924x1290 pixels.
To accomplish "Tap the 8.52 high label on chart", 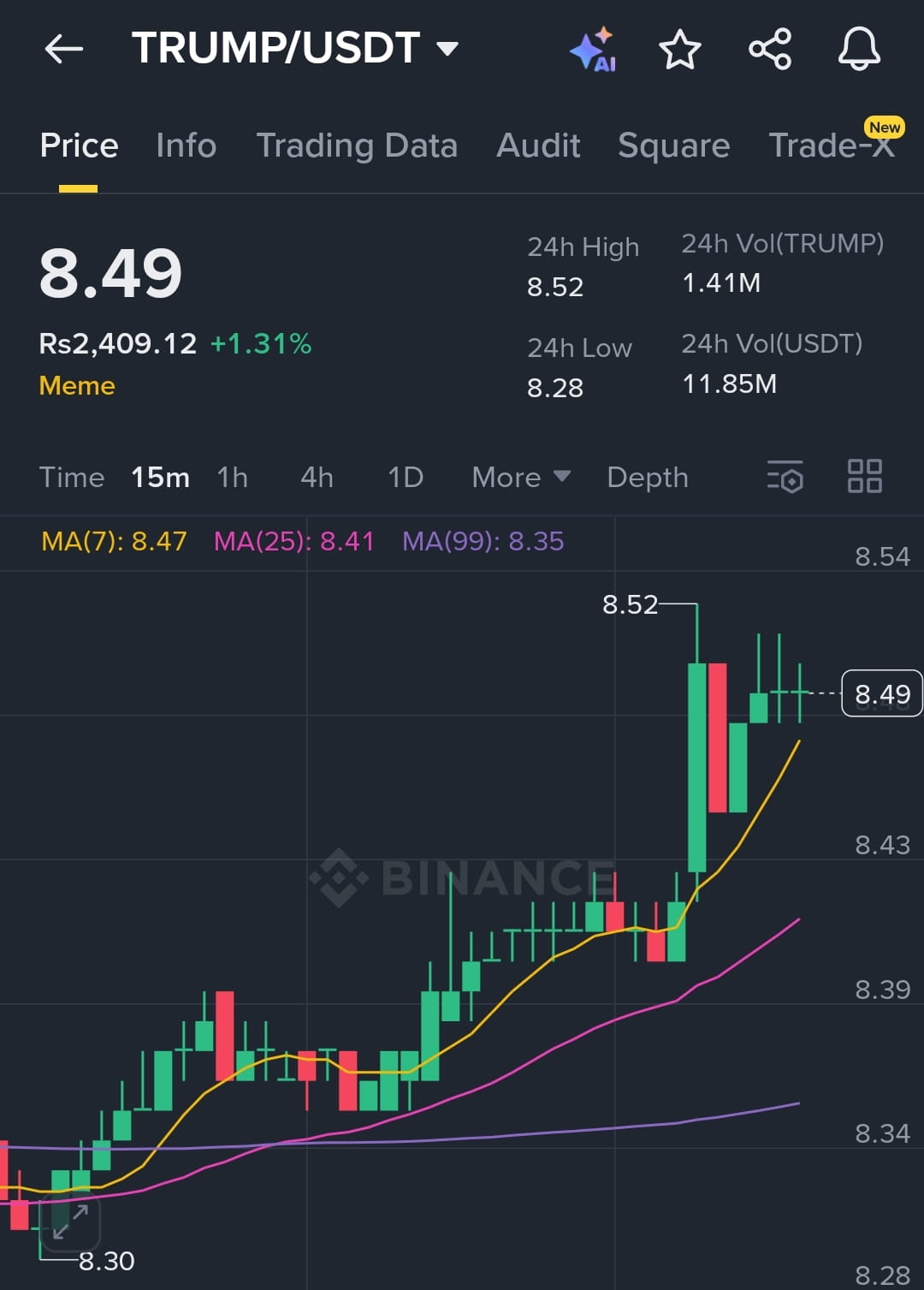I will click(631, 604).
